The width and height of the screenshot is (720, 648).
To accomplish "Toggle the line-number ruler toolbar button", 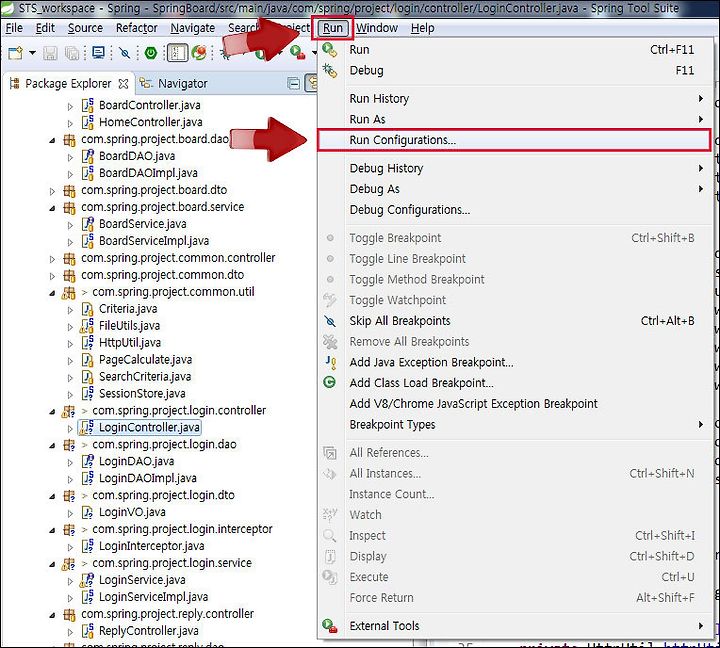I will [x=177, y=53].
